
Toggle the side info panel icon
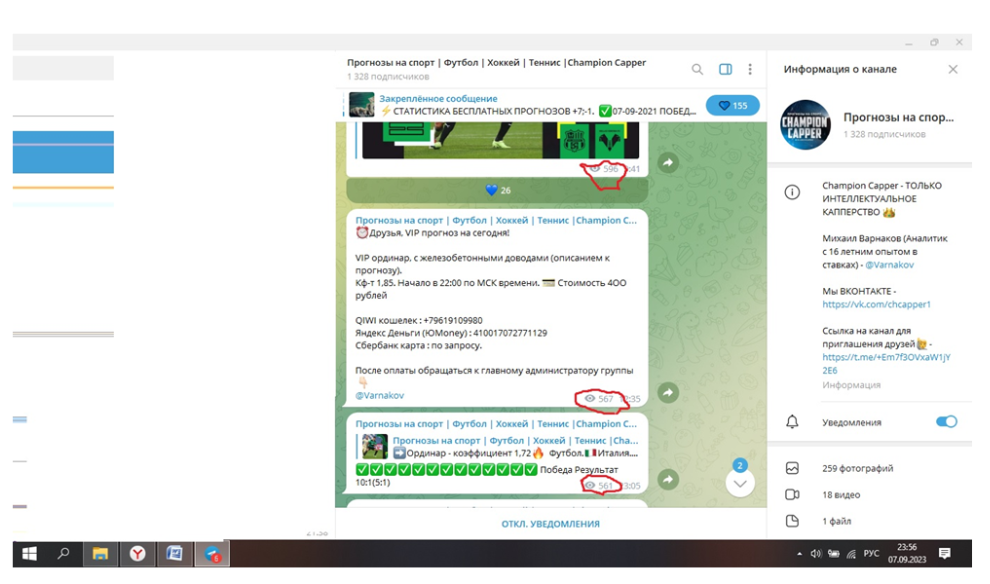725,69
